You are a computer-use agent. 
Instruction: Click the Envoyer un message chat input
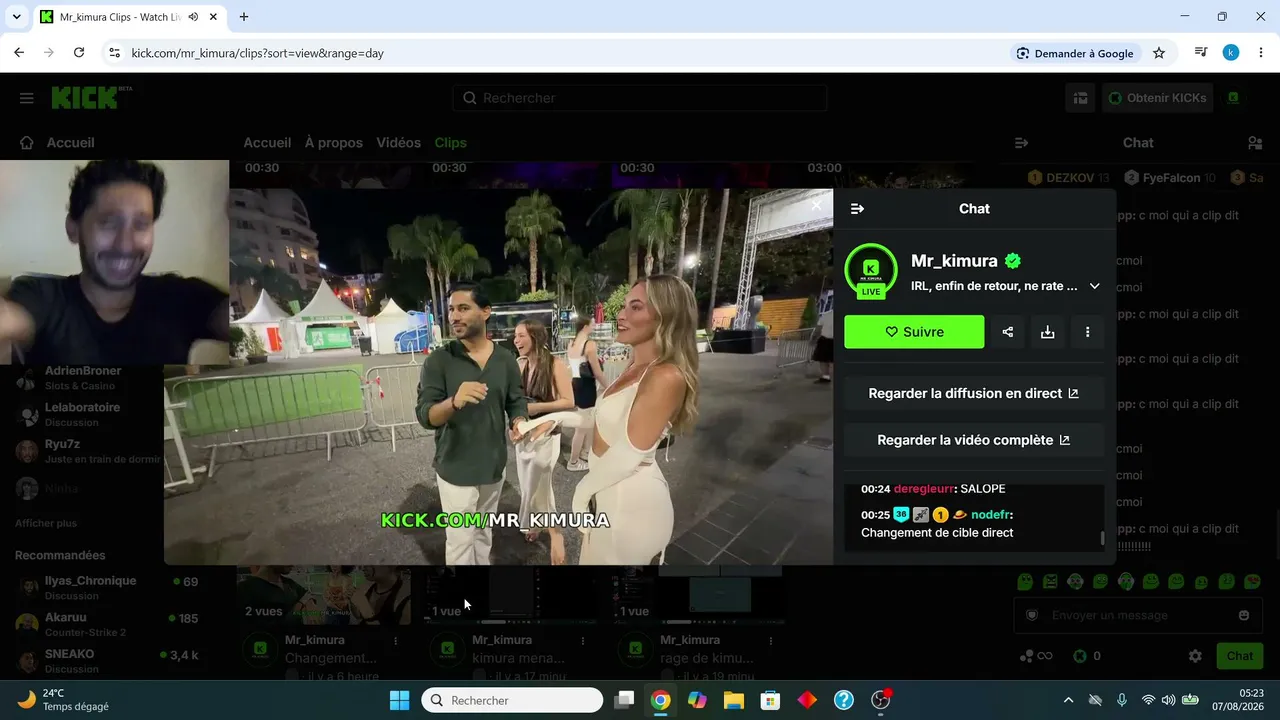pyautogui.click(x=1139, y=615)
